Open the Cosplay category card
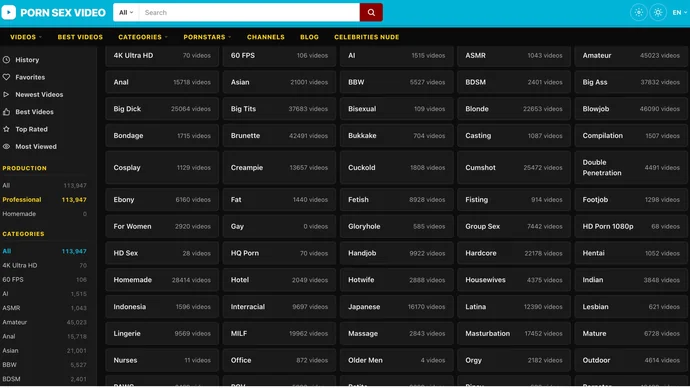Viewport: 690px width, 388px height. (x=162, y=168)
